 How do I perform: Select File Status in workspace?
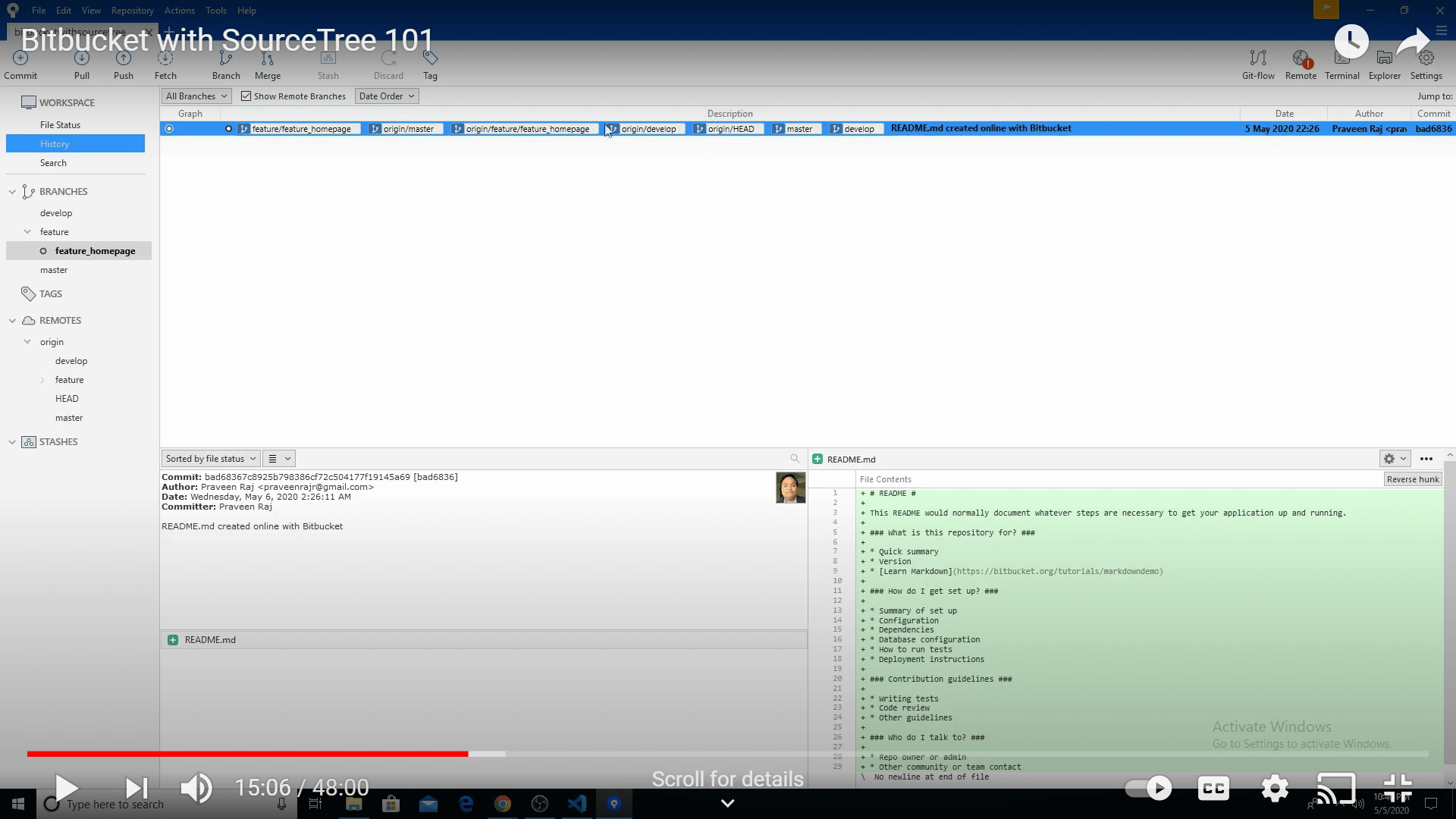[60, 125]
